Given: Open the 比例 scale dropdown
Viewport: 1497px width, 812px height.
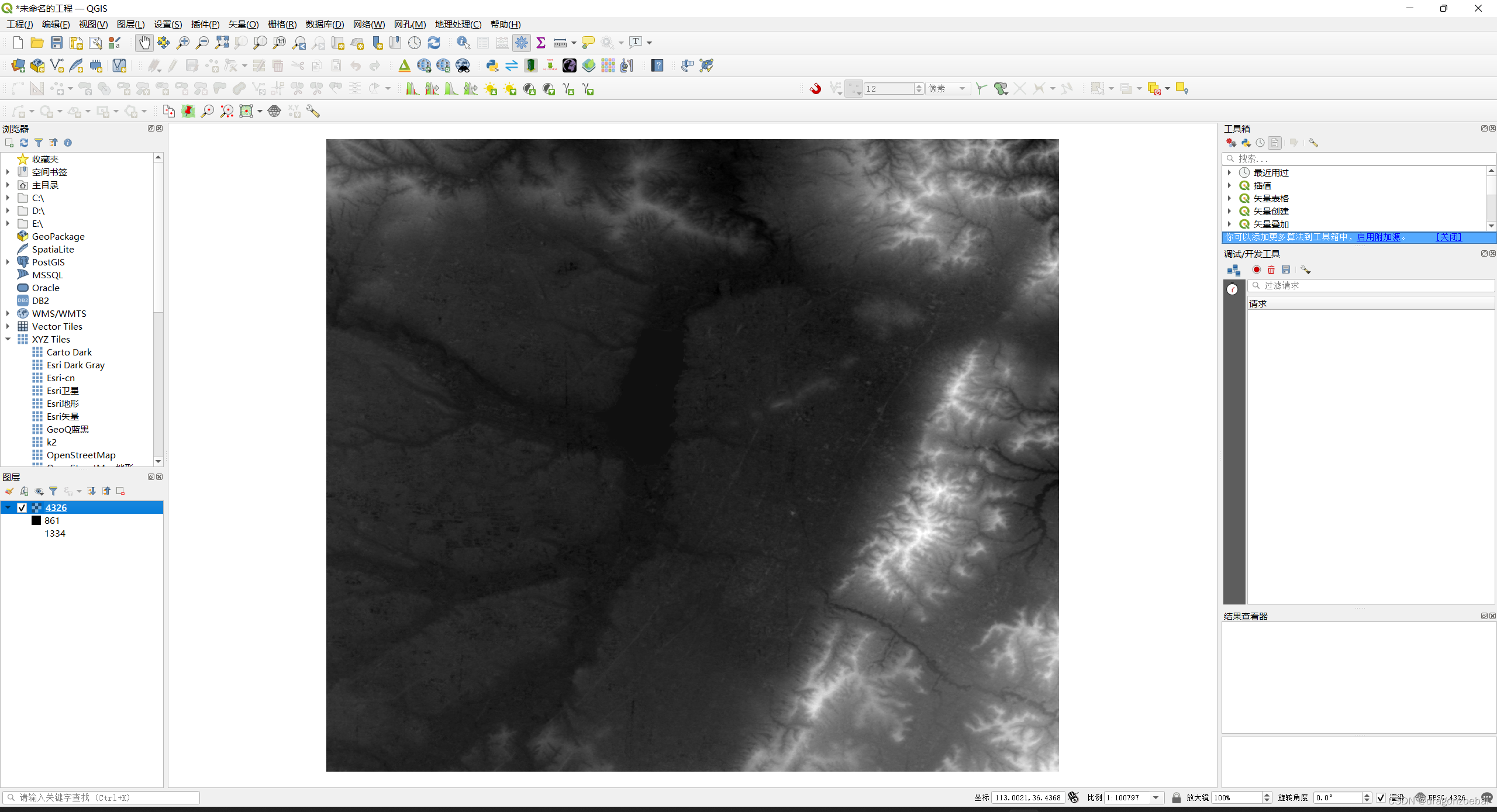Looking at the screenshot, I should click(x=1156, y=797).
